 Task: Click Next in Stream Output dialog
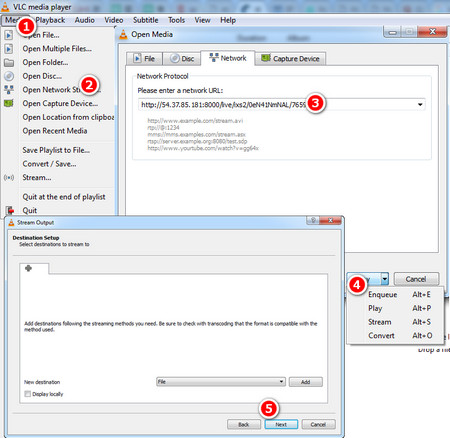pos(281,424)
